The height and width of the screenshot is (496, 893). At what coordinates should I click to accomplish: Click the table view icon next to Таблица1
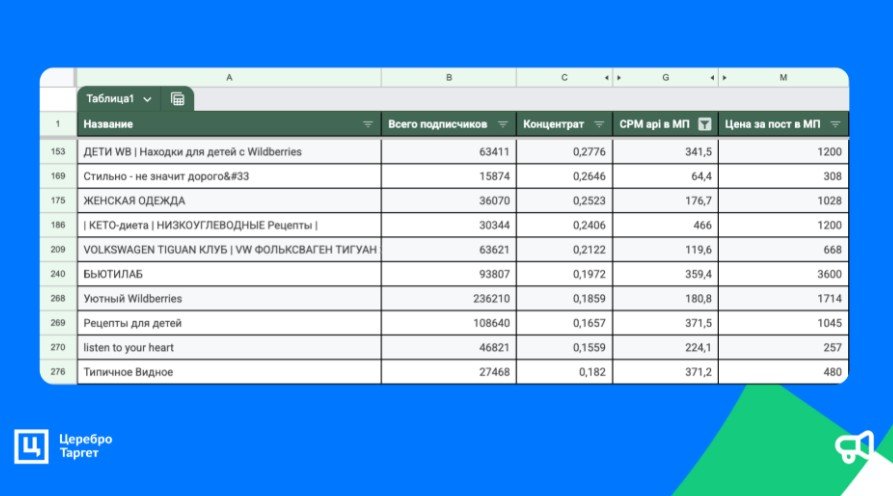178,99
